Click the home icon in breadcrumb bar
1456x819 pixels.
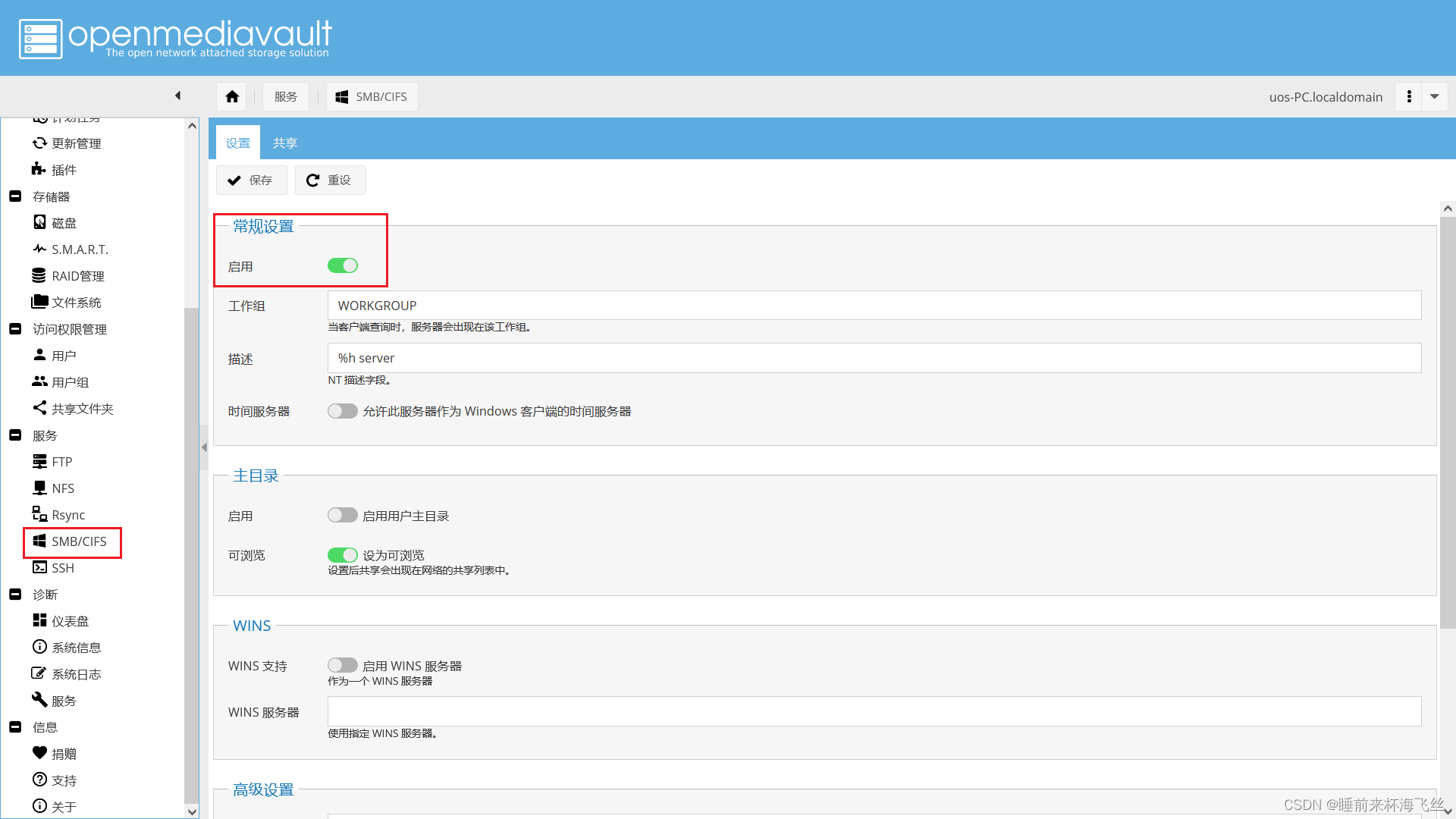click(232, 96)
